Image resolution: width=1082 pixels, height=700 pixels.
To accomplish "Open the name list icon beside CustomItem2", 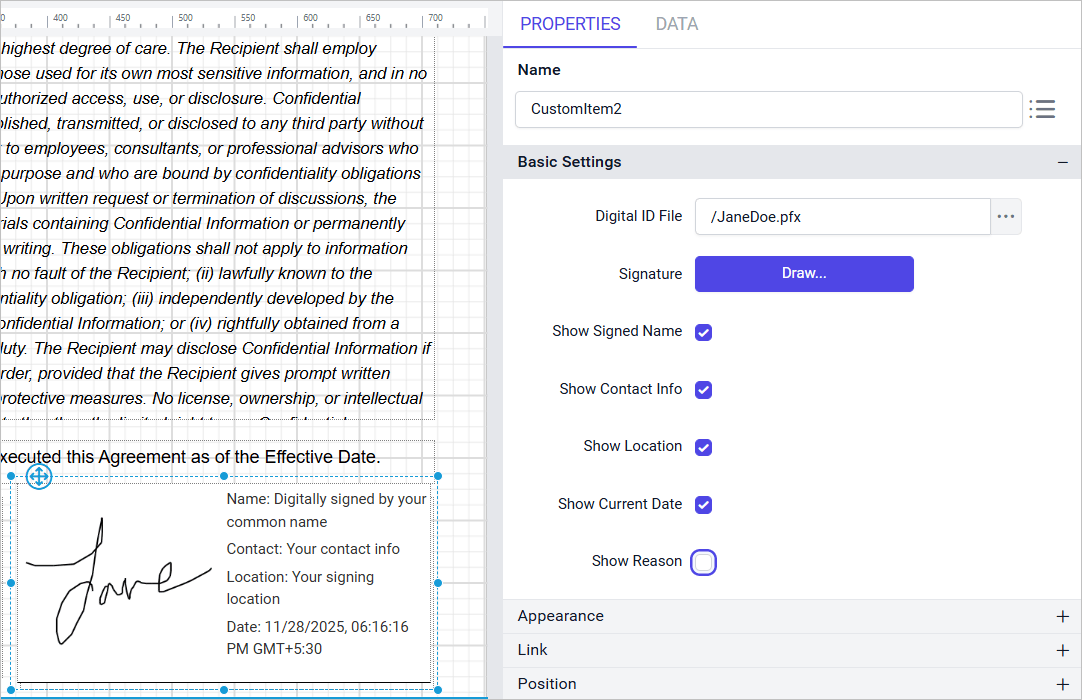I will 1042,109.
